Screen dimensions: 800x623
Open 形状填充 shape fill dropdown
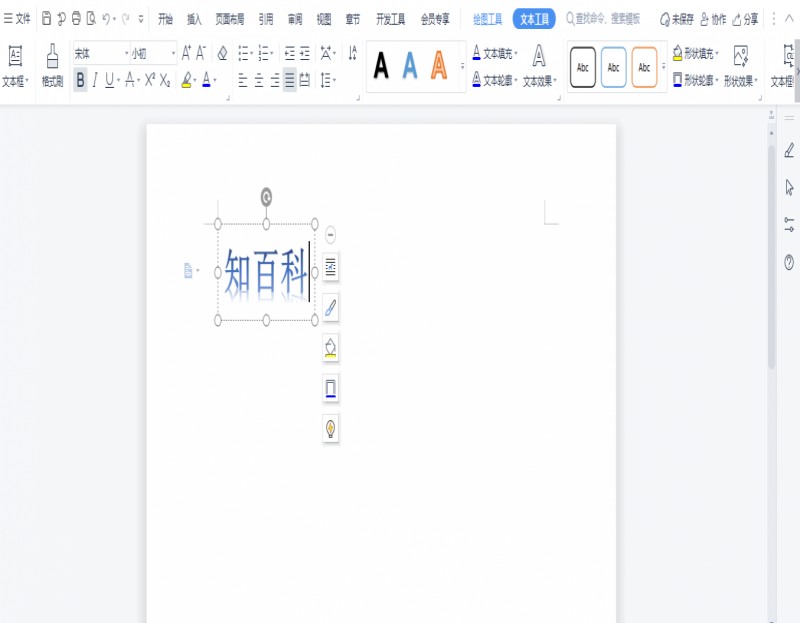coord(696,53)
